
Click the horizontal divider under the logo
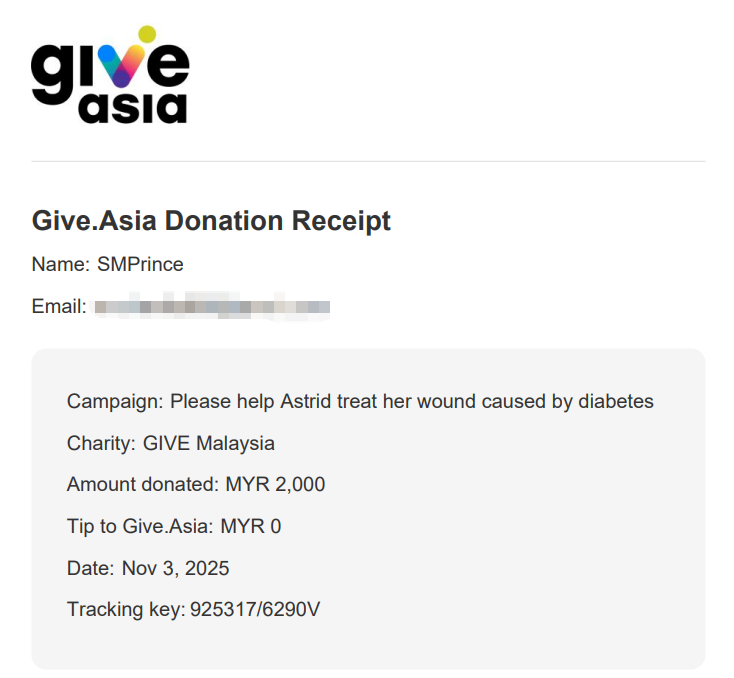pos(368,162)
